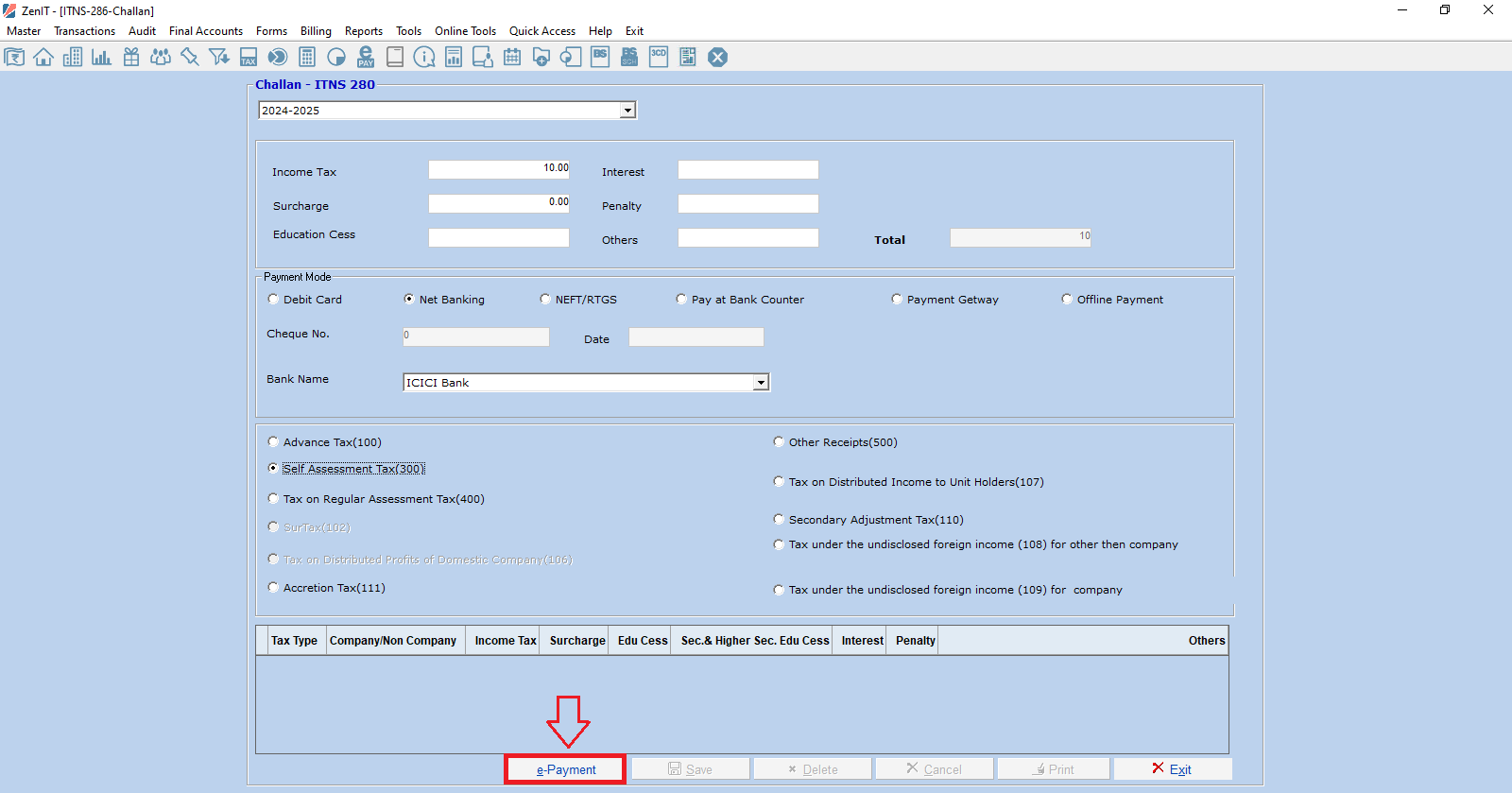Open the calendar toolbar icon

(x=512, y=57)
